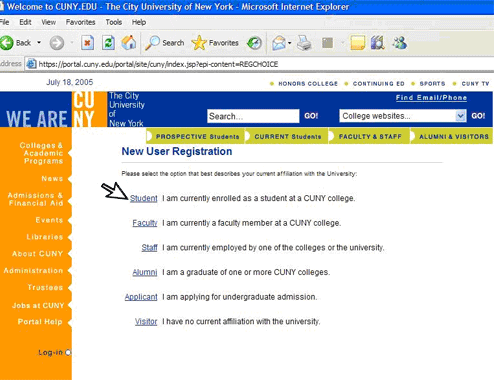The image size is (500, 380).
Task: Open the Back history dropdown arrow
Action: pos(39,43)
